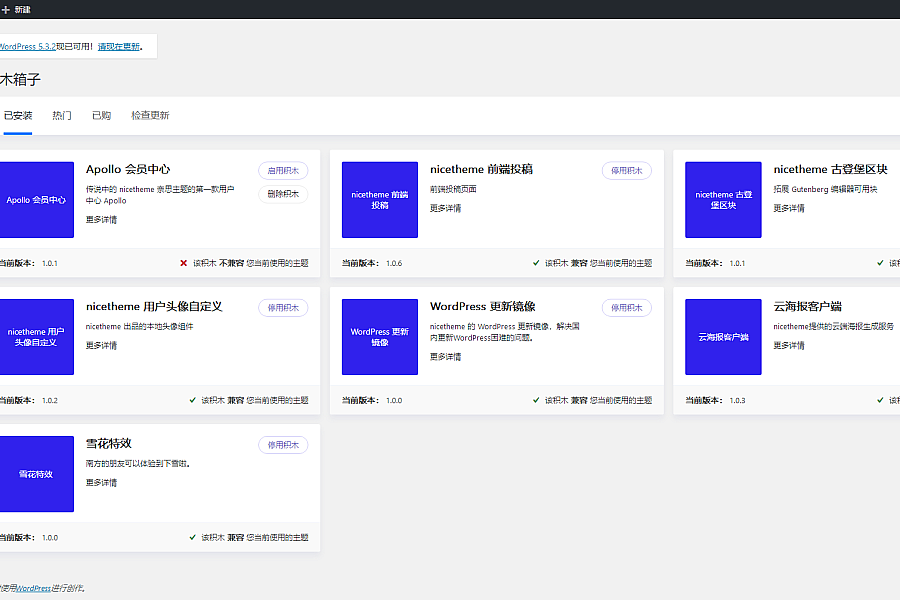Click the 云海报客户端 thumbnail

pyautogui.click(x=723, y=337)
